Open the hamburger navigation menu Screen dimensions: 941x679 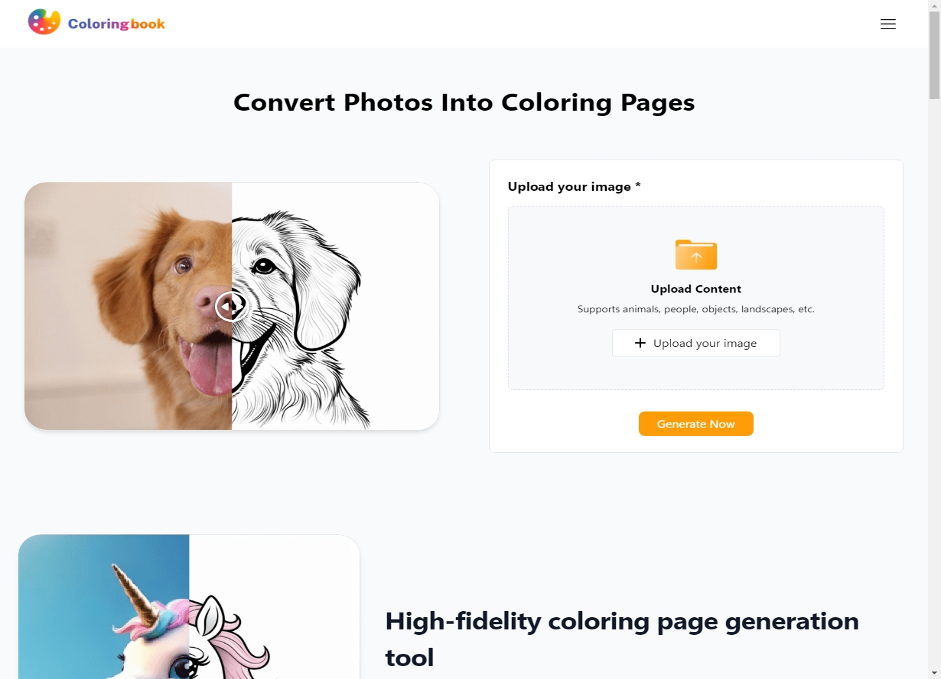click(888, 24)
